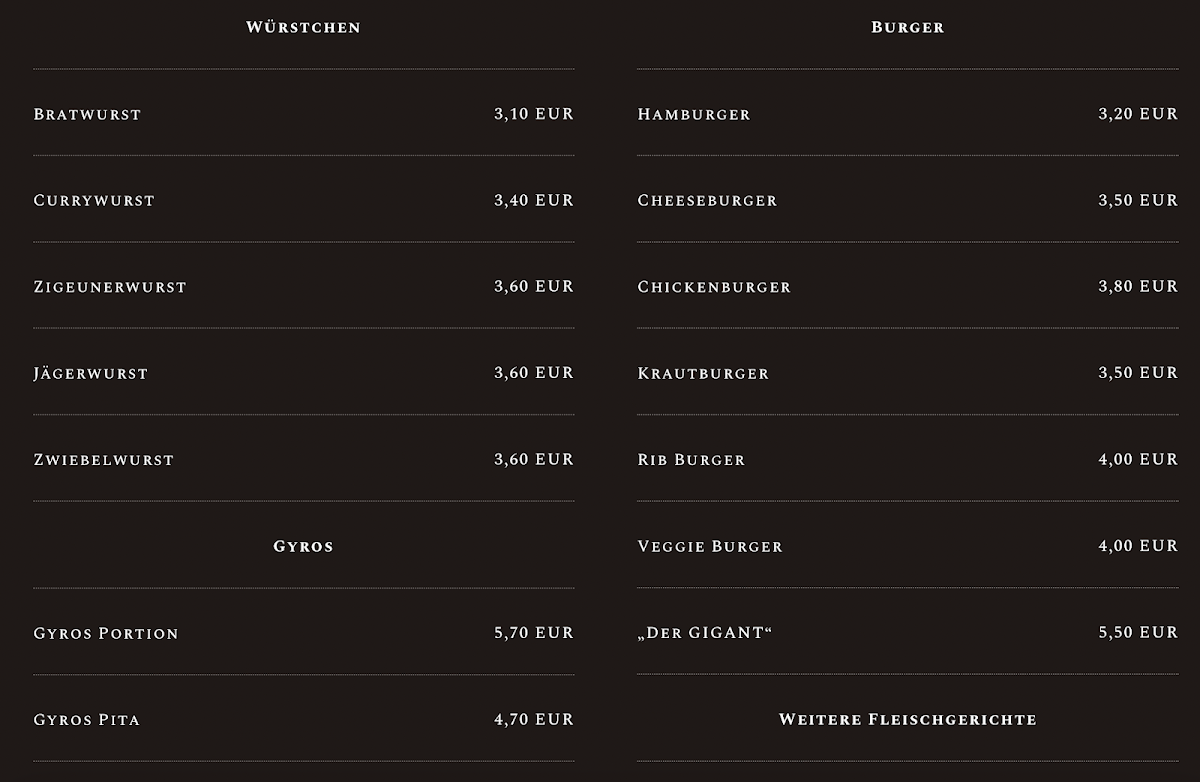Viewport: 1200px width, 782px height.
Task: Click the Gyros Pita entry
Action: pyautogui.click(x=87, y=720)
